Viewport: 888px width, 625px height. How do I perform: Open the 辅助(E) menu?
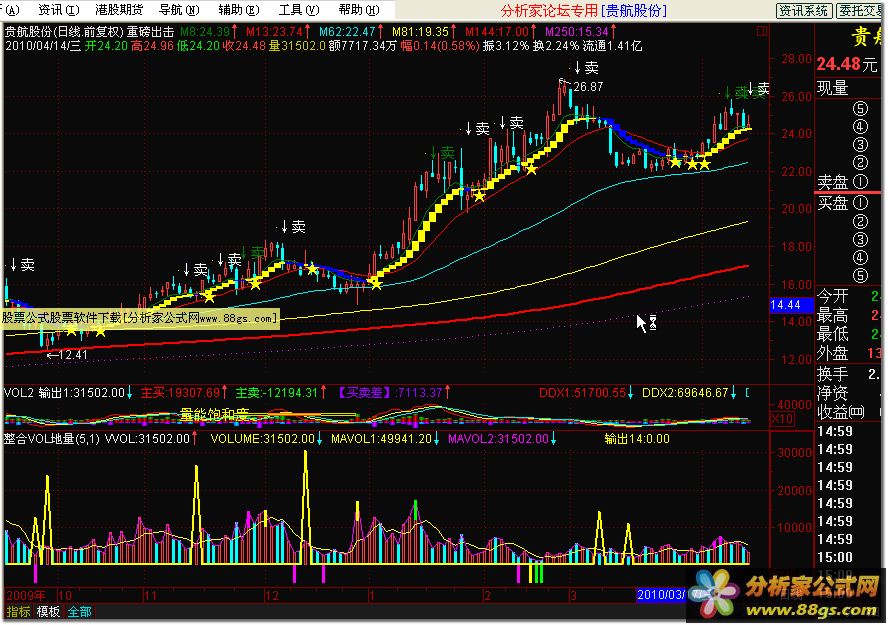tap(238, 10)
